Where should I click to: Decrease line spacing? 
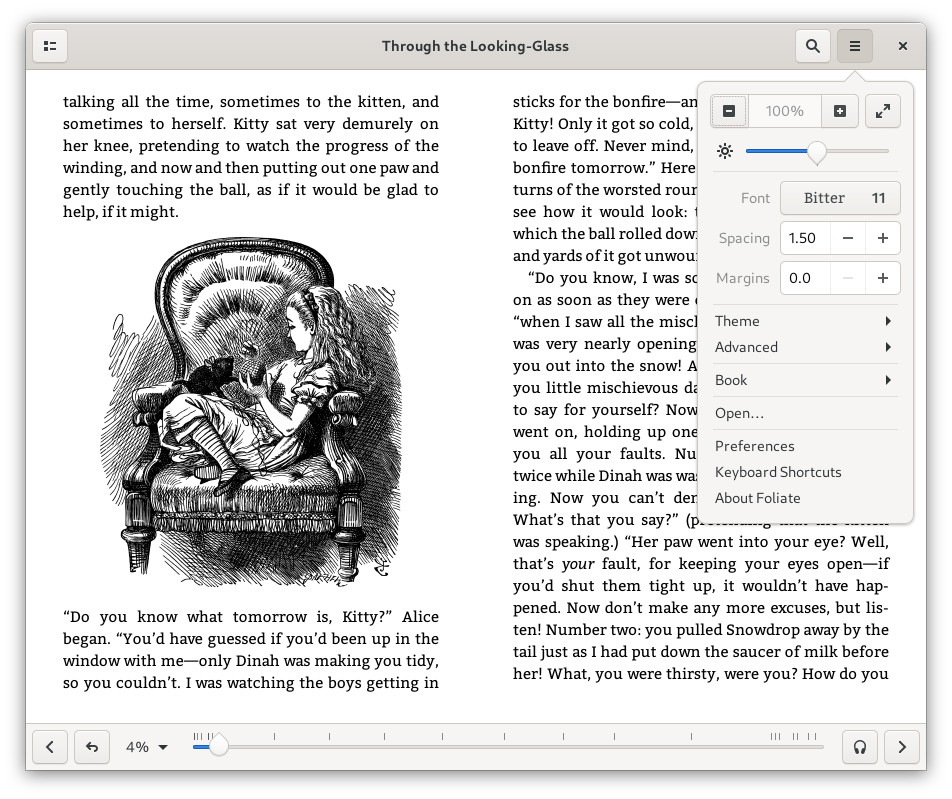pos(848,238)
